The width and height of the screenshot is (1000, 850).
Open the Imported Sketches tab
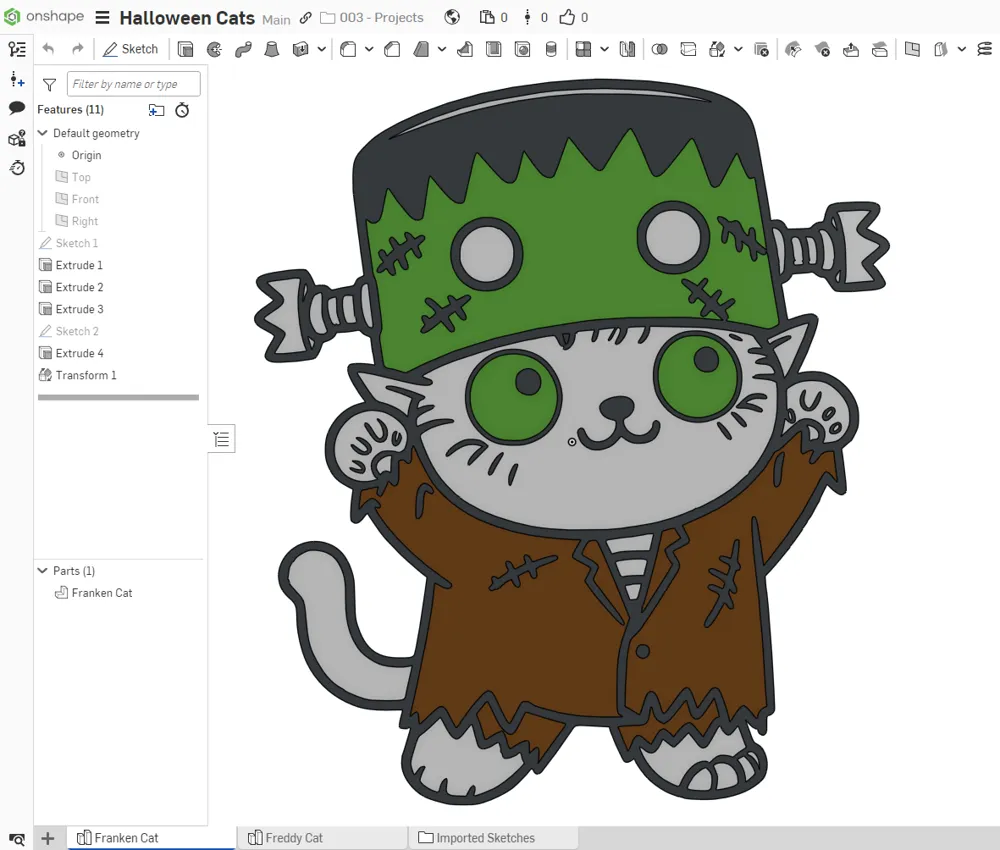click(482, 837)
